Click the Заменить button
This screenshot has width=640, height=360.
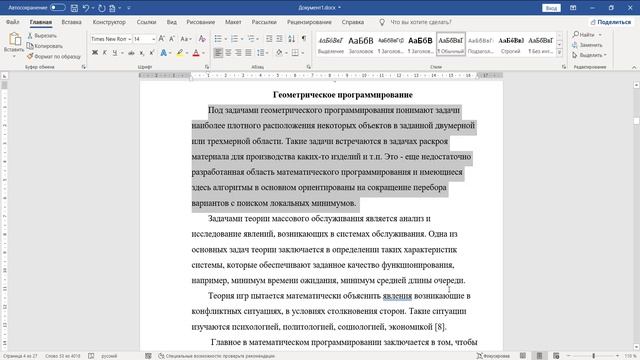[x=587, y=45]
